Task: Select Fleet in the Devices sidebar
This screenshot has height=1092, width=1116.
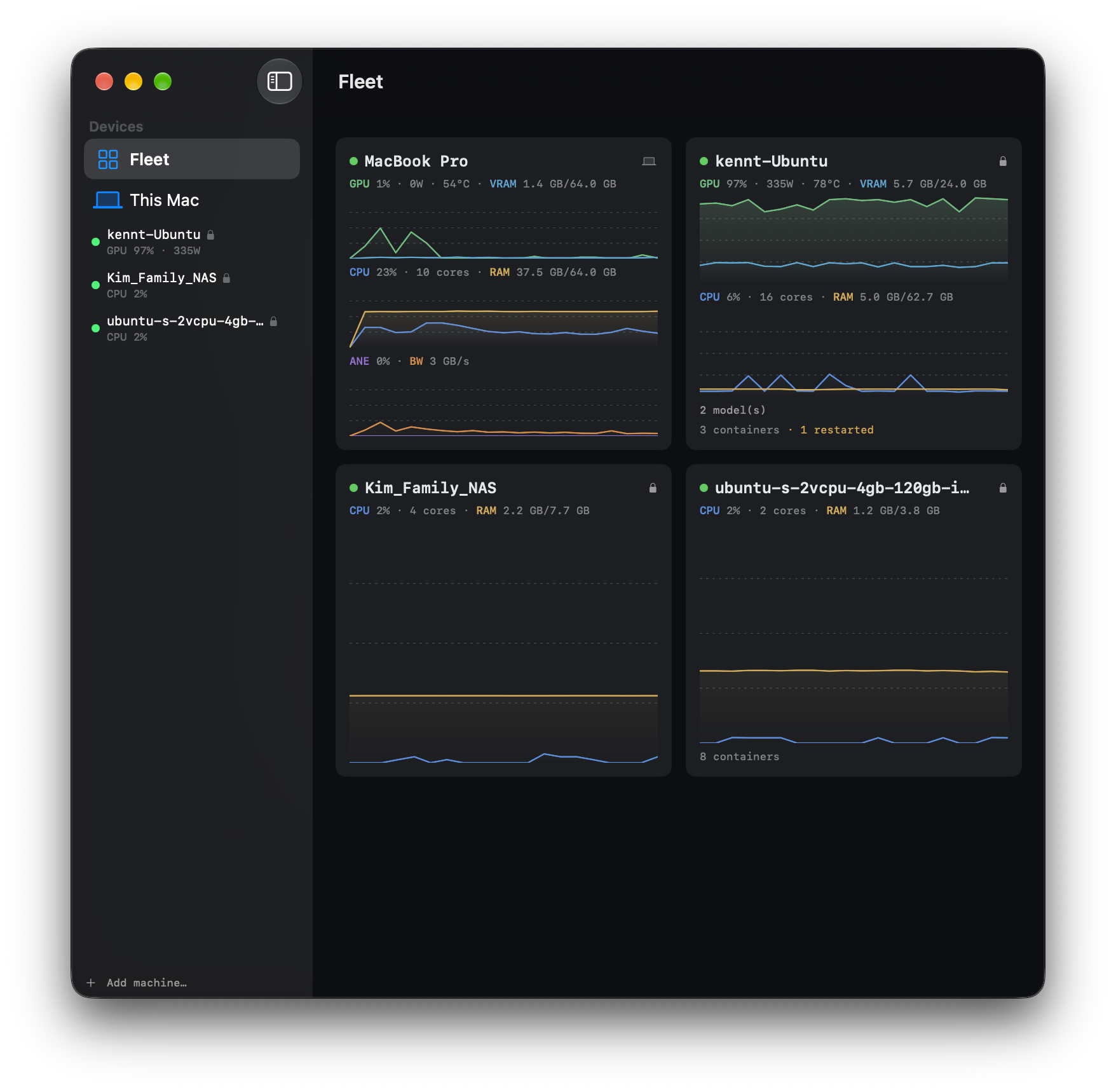Action: [192, 159]
